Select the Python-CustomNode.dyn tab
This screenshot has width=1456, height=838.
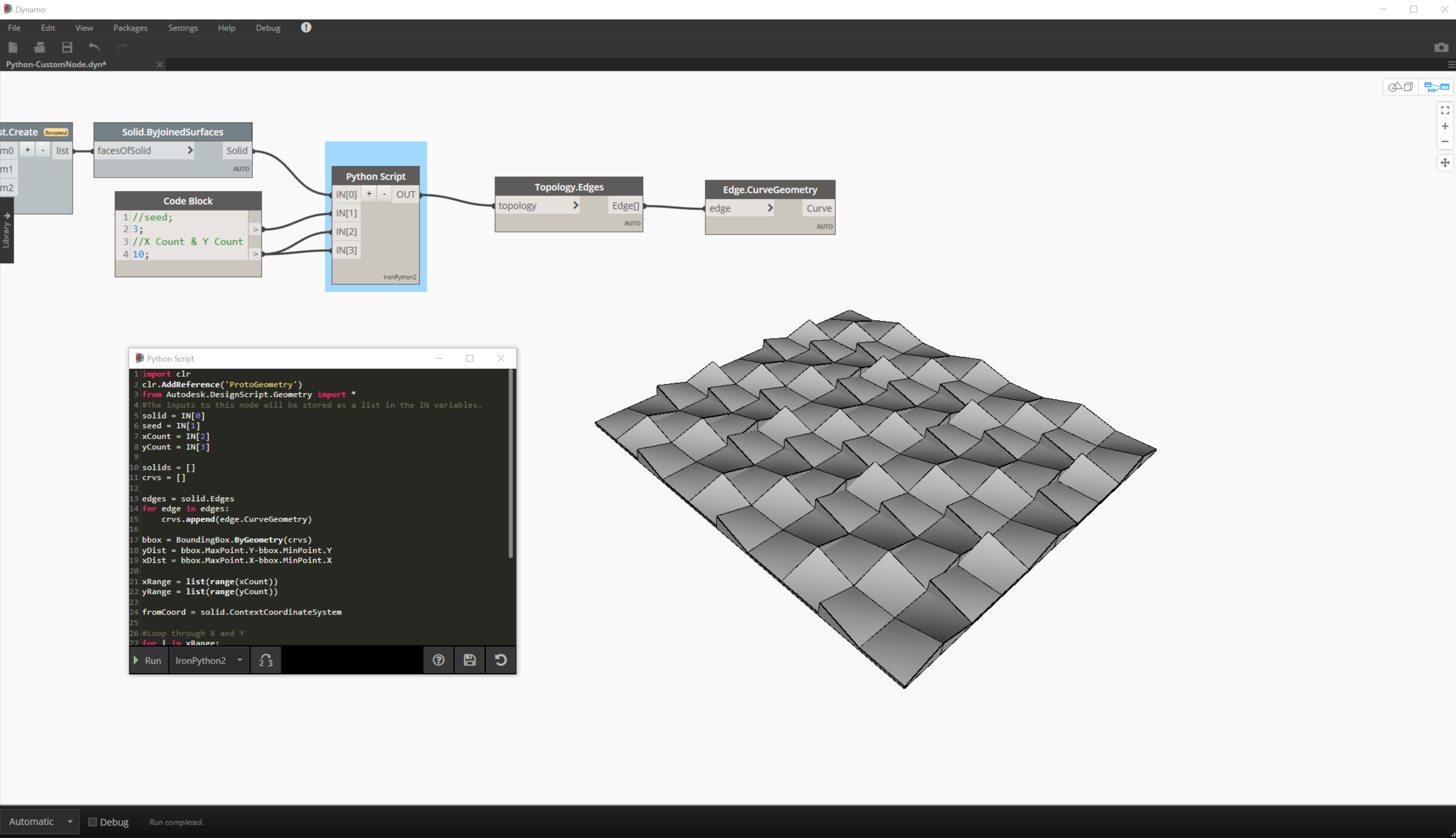coord(57,65)
